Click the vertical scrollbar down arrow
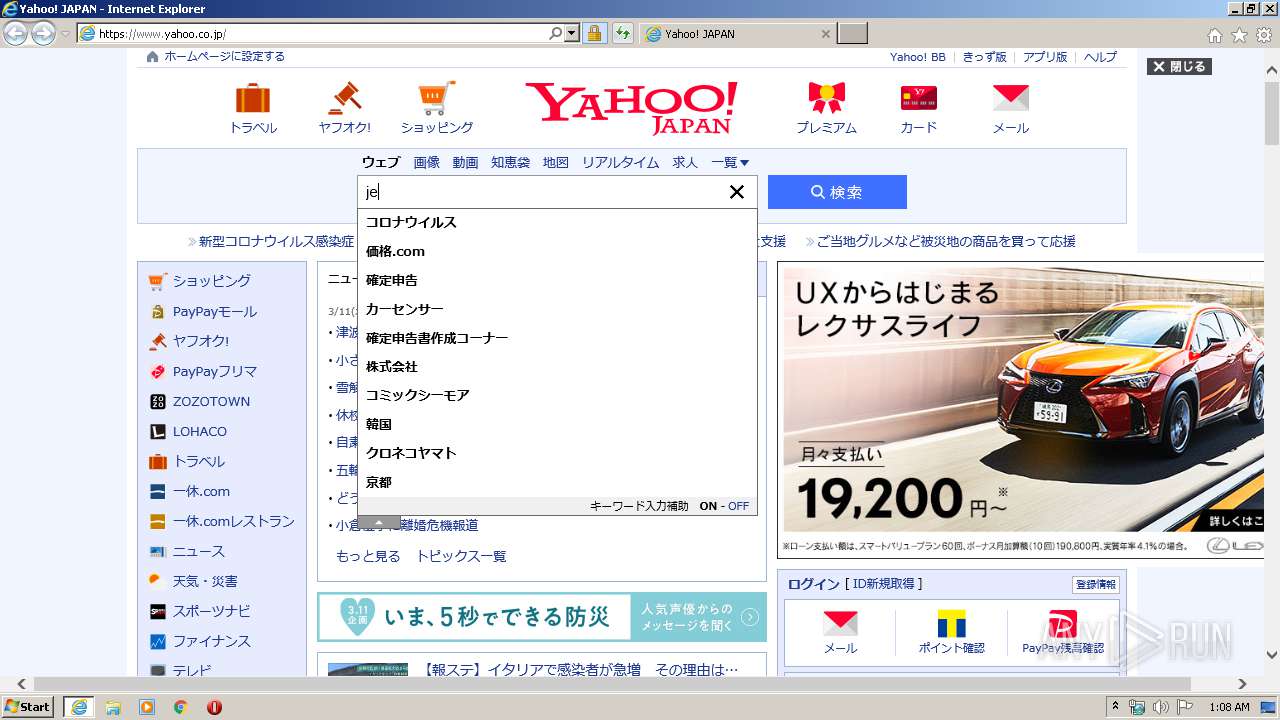This screenshot has width=1280, height=720. [x=1271, y=656]
